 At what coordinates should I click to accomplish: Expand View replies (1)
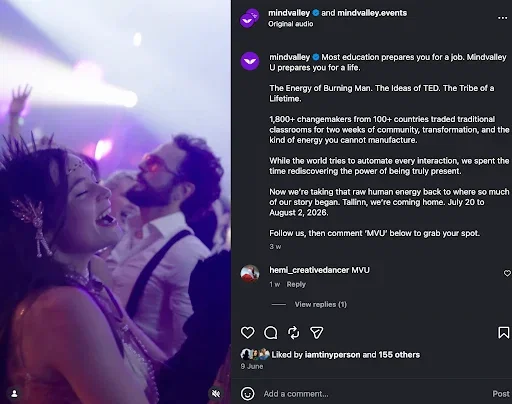(320, 304)
